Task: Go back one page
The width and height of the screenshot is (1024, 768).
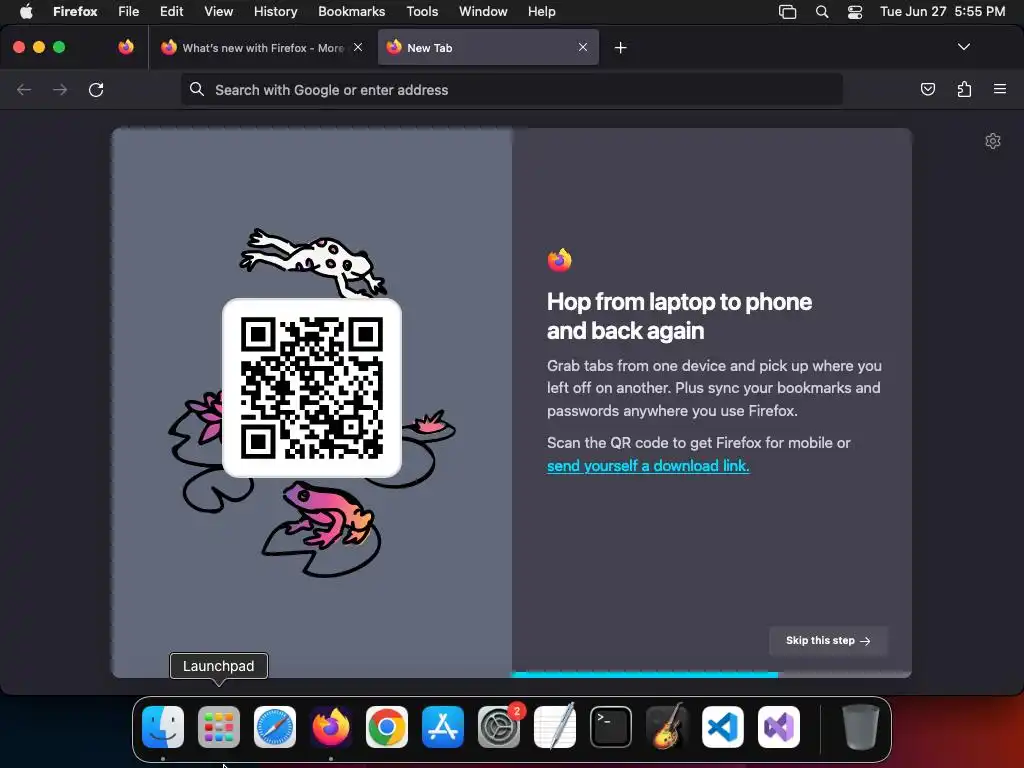Action: point(24,89)
